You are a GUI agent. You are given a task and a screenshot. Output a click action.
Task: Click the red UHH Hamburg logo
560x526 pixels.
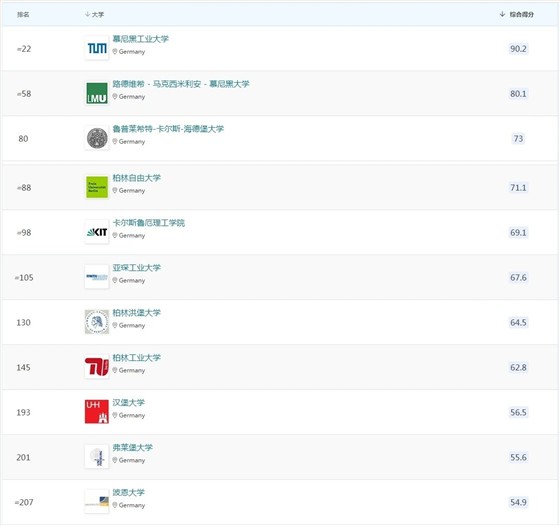click(x=97, y=412)
